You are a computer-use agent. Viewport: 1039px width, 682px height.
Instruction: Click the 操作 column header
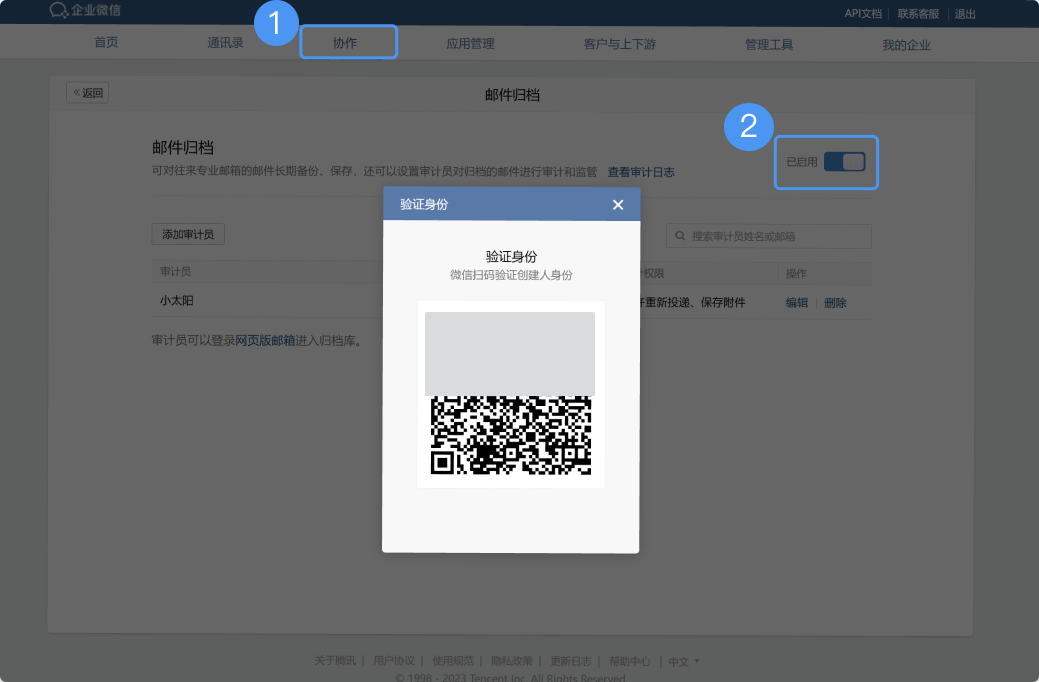pos(796,274)
